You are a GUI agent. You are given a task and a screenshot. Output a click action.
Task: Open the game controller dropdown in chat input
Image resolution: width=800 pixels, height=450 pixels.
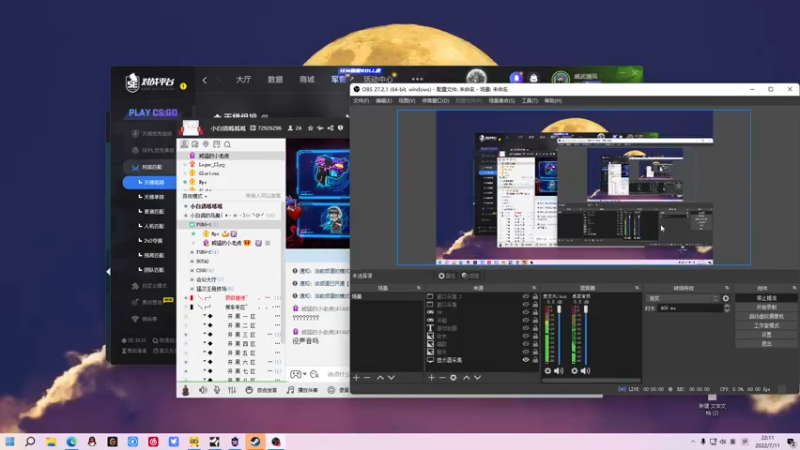298,374
